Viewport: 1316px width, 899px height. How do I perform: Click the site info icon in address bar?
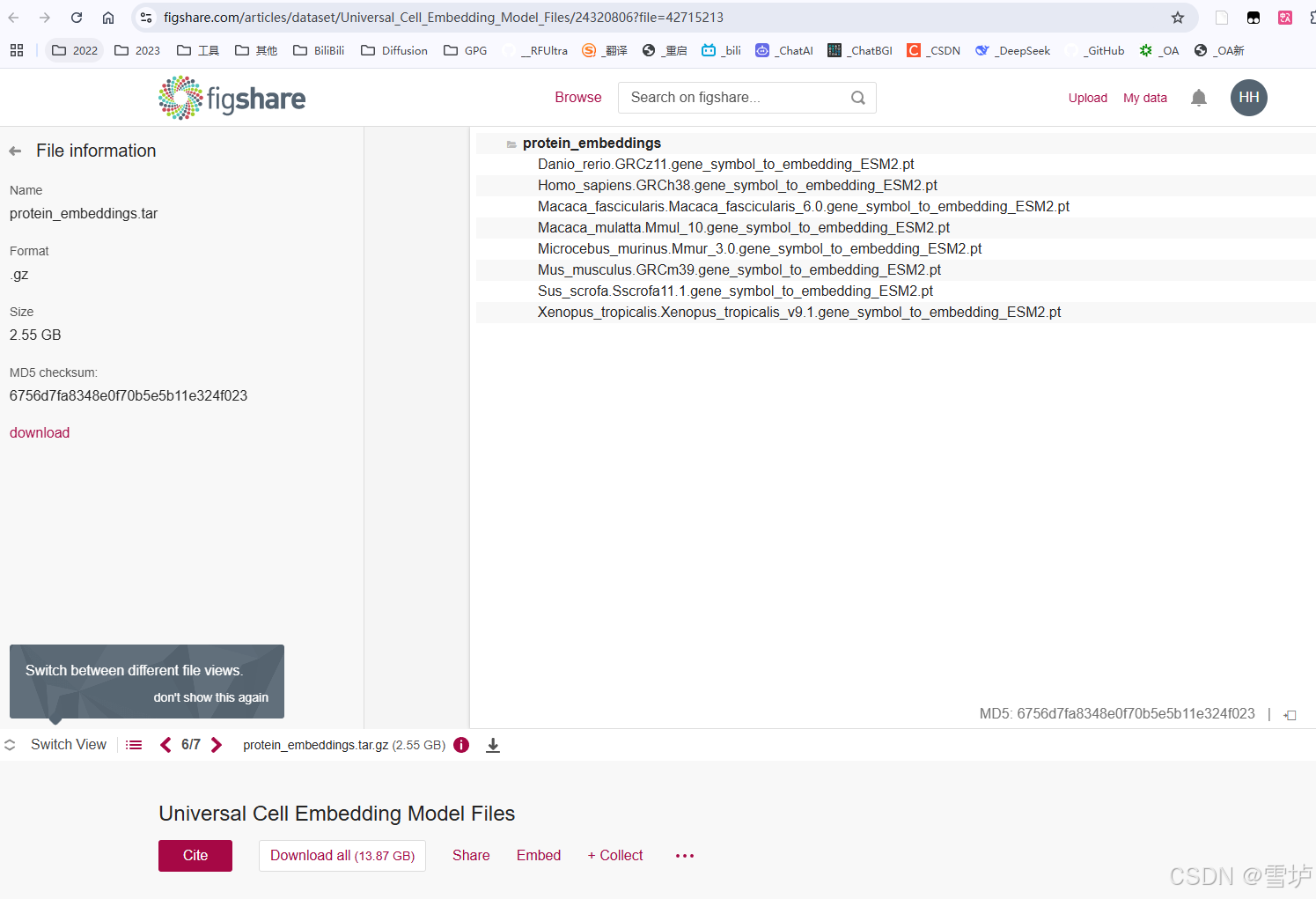point(146,18)
